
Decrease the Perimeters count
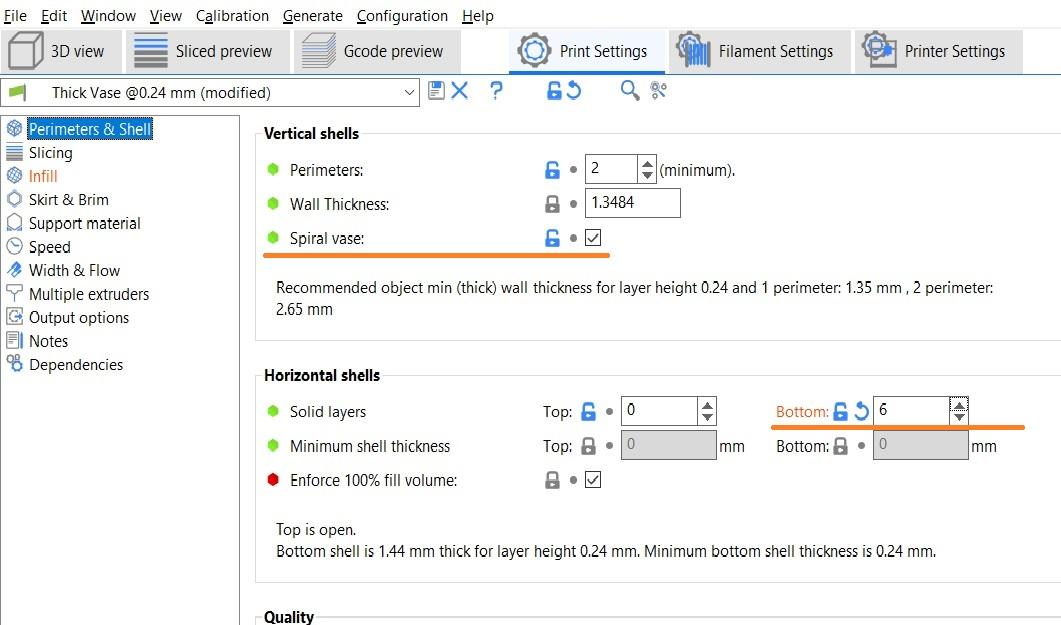click(x=647, y=175)
